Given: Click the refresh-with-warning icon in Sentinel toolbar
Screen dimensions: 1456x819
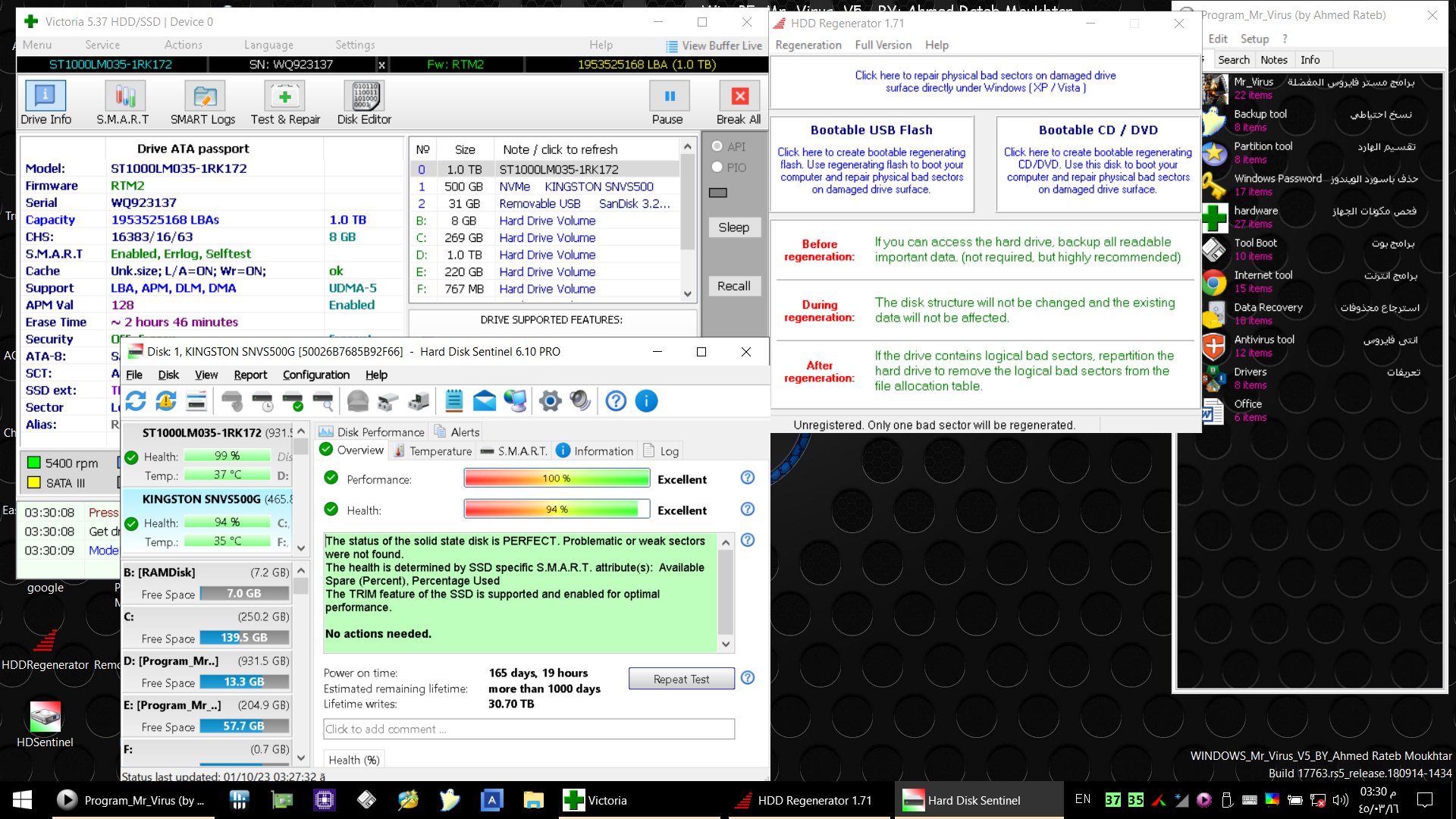Looking at the screenshot, I should [x=166, y=401].
